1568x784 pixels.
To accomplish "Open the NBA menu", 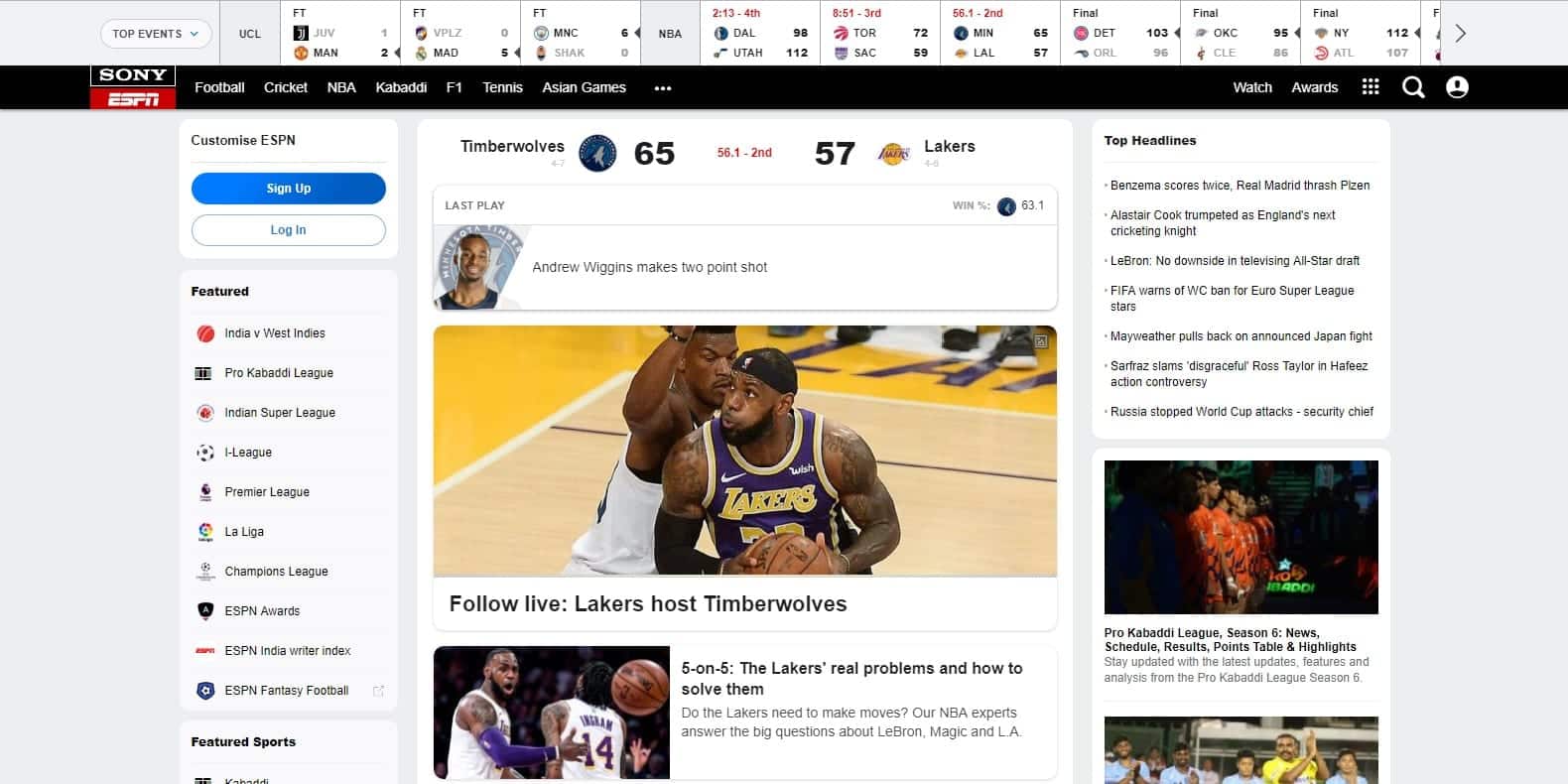I will click(x=341, y=87).
